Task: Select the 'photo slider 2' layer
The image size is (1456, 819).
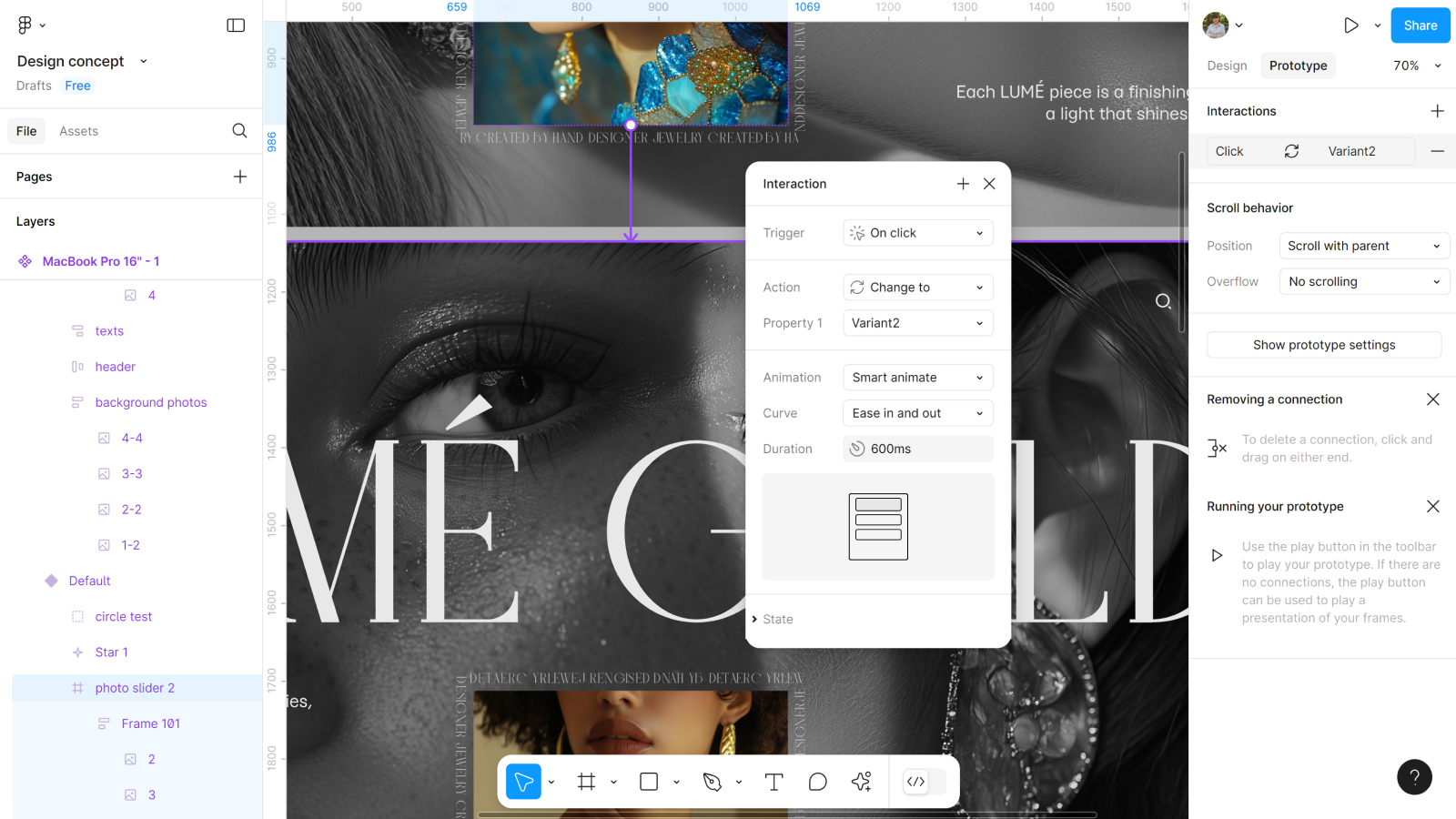Action: coord(135,688)
